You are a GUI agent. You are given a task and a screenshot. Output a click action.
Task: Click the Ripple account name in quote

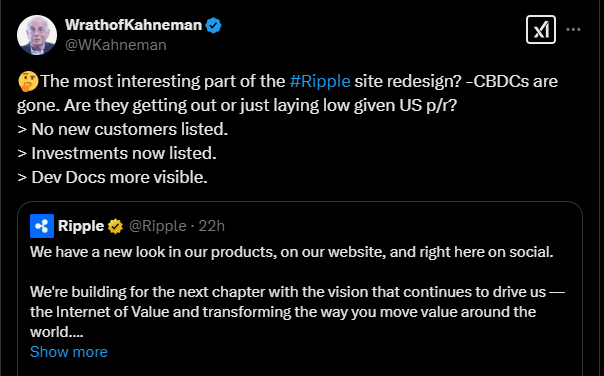81,226
